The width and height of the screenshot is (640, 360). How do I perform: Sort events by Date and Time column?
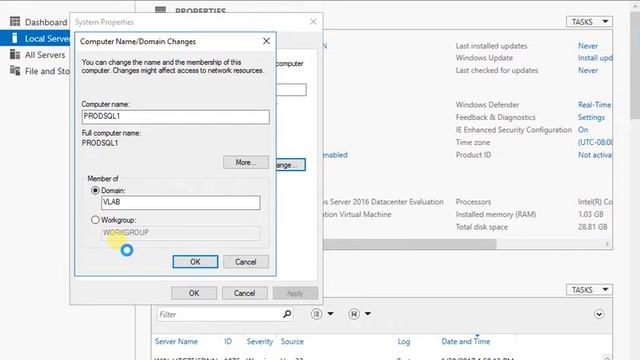pos(466,342)
